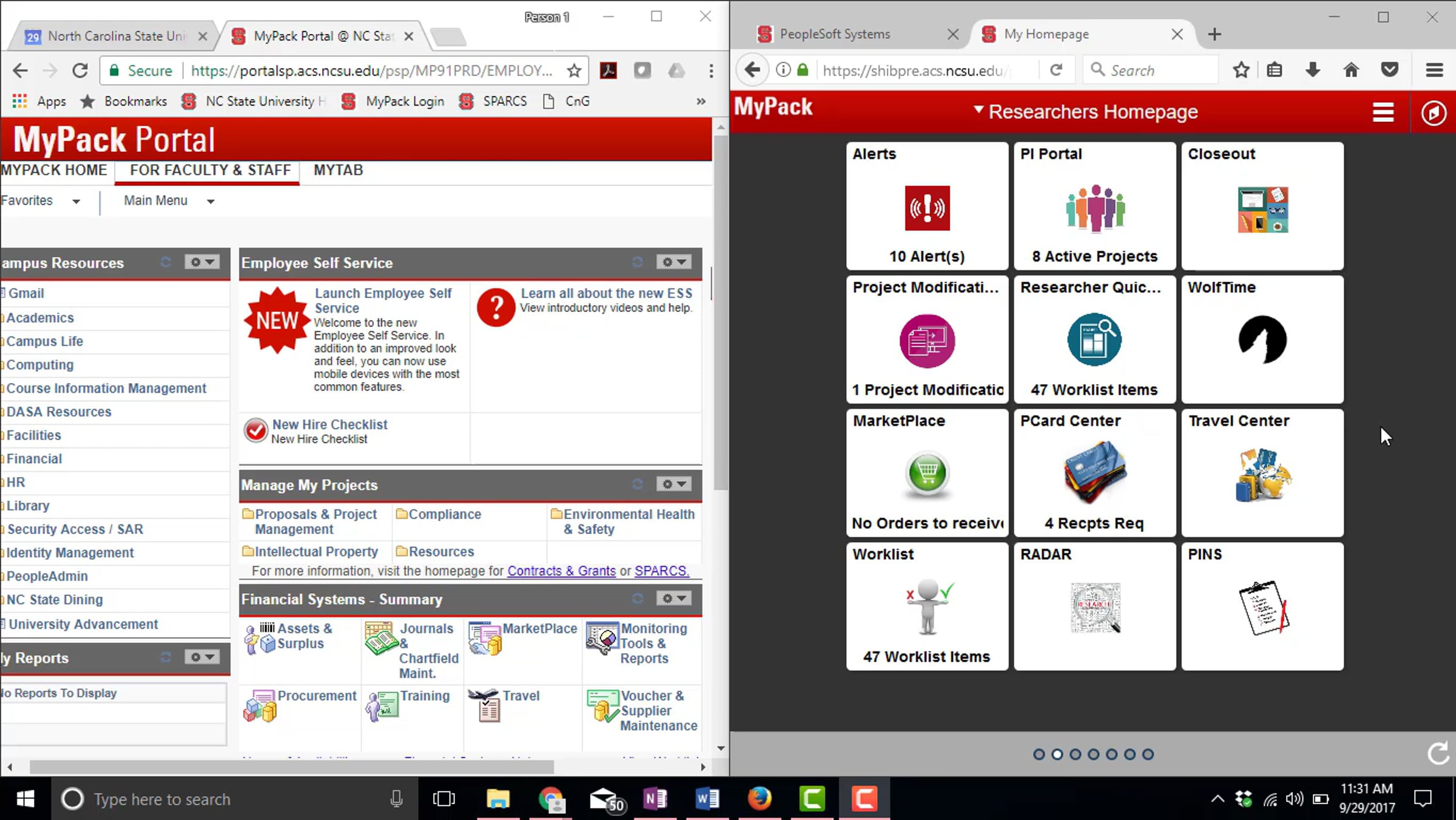Open the Alerts tile icon
The image size is (1456, 820).
[927, 208]
